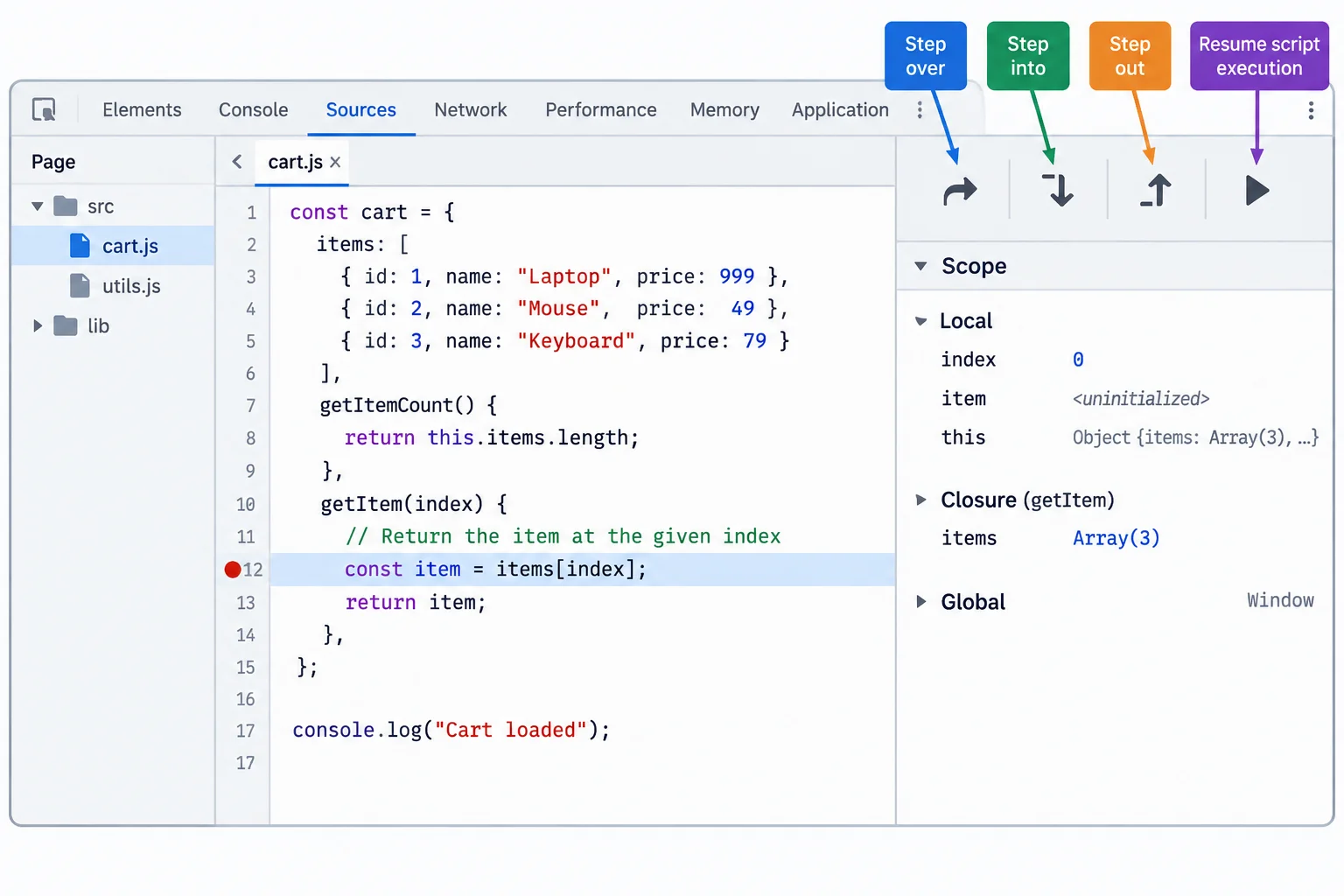Click the utils.js file icon in the tree
Image resolution: width=1344 pixels, height=896 pixels.
(80, 285)
